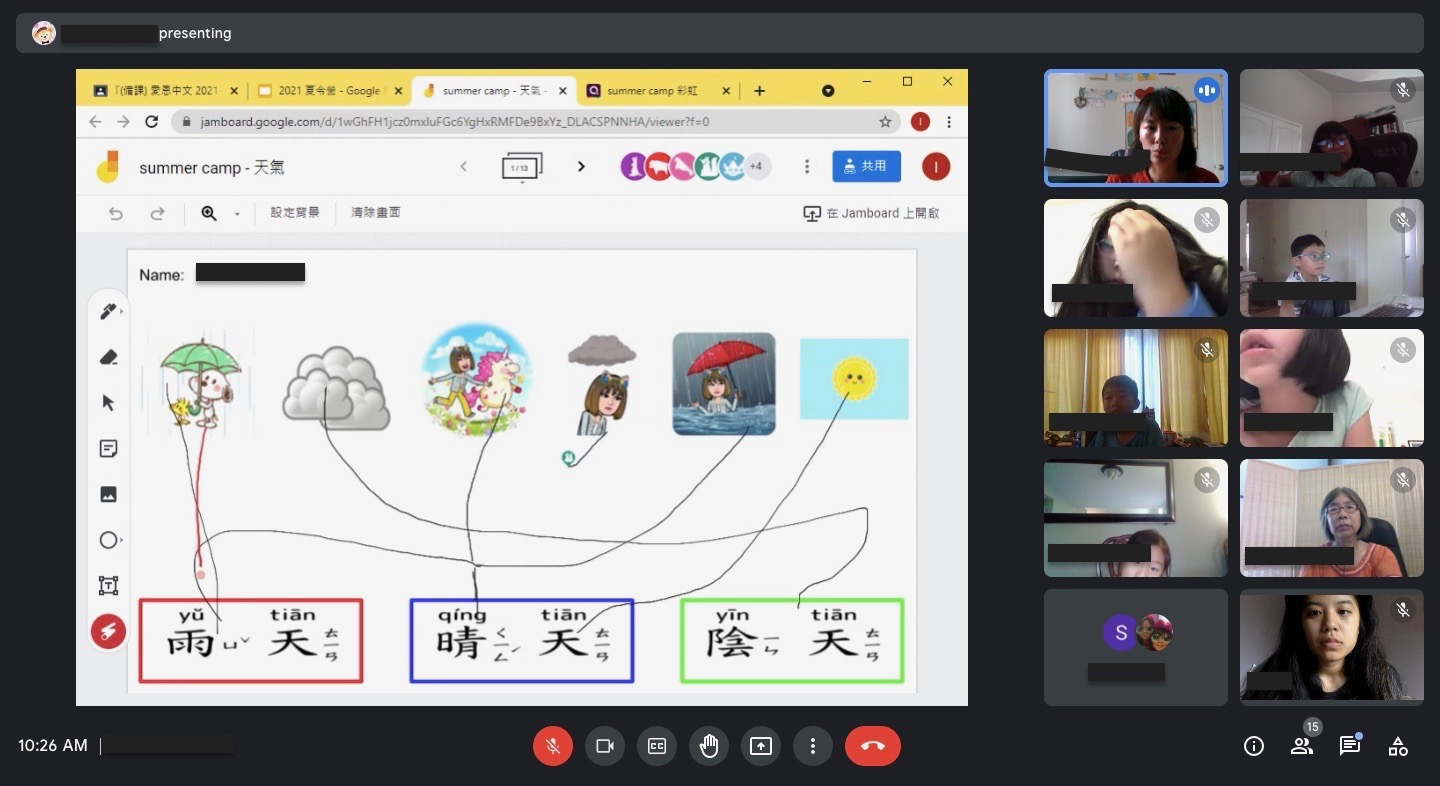Click the Undo arrow in Jamboard

click(116, 213)
